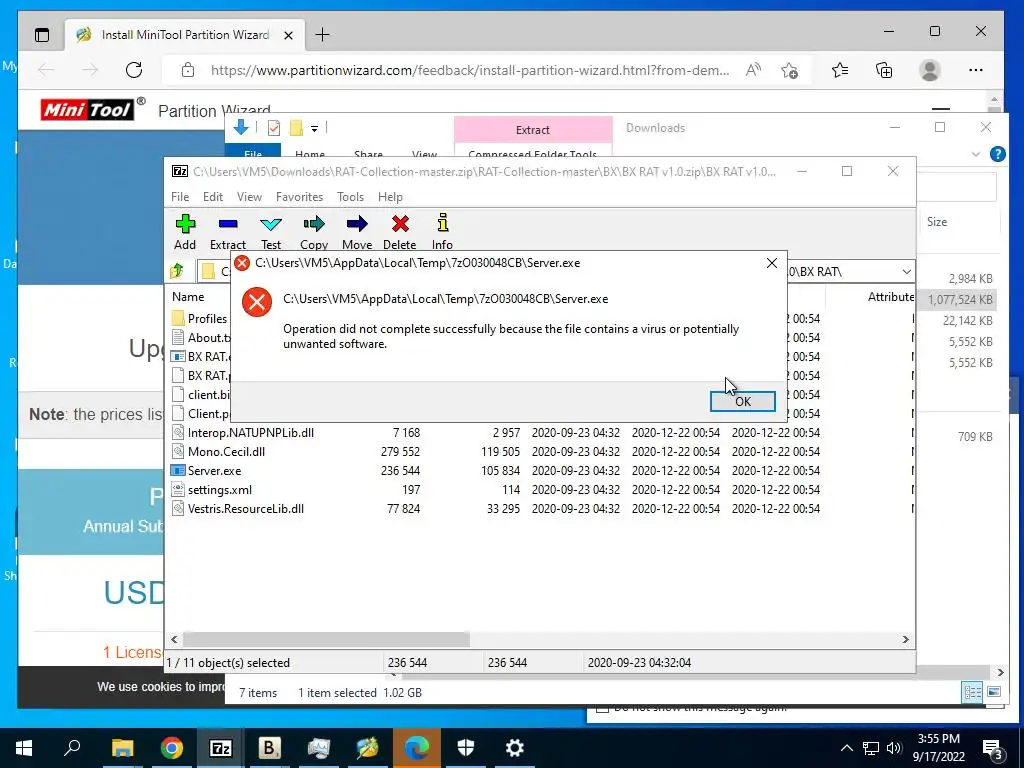The width and height of the screenshot is (1024, 768).
Task: Switch to 7-Zip in the taskbar
Action: tap(220, 747)
